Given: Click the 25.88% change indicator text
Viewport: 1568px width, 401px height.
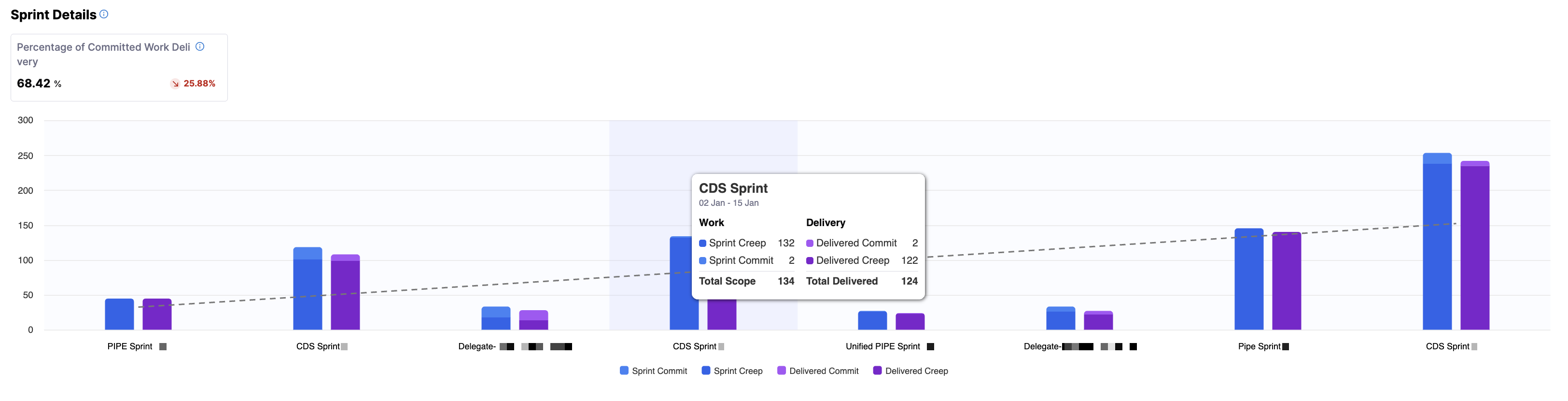Looking at the screenshot, I should (199, 84).
